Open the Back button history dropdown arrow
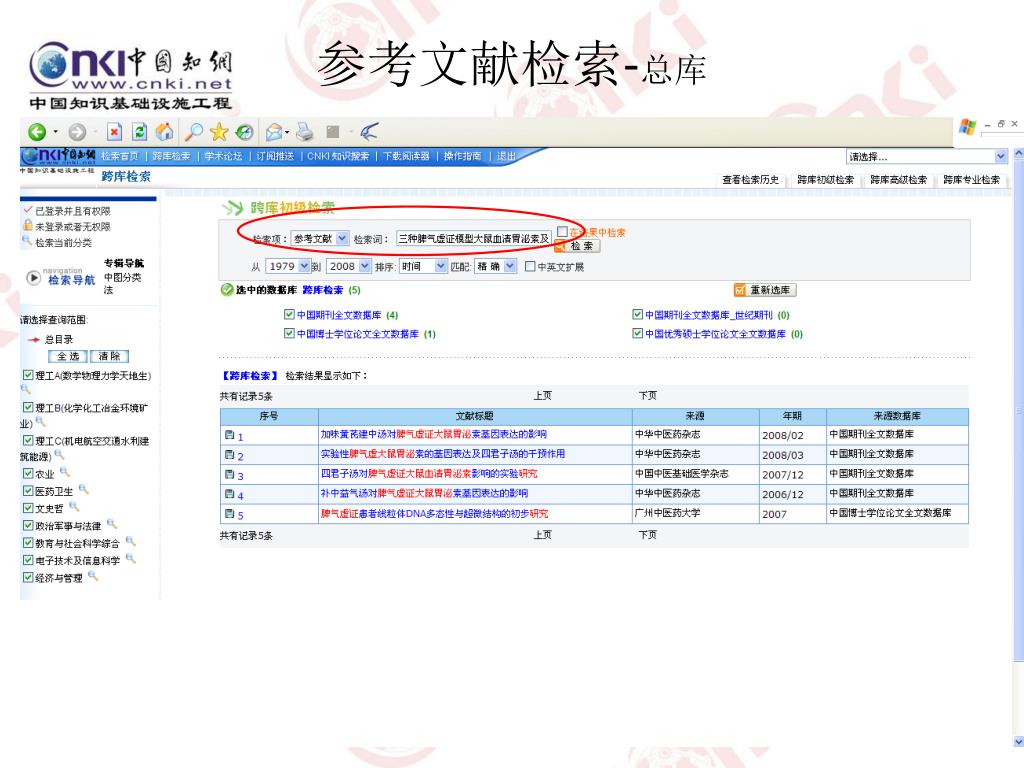The height and width of the screenshot is (768, 1024). click(x=56, y=133)
